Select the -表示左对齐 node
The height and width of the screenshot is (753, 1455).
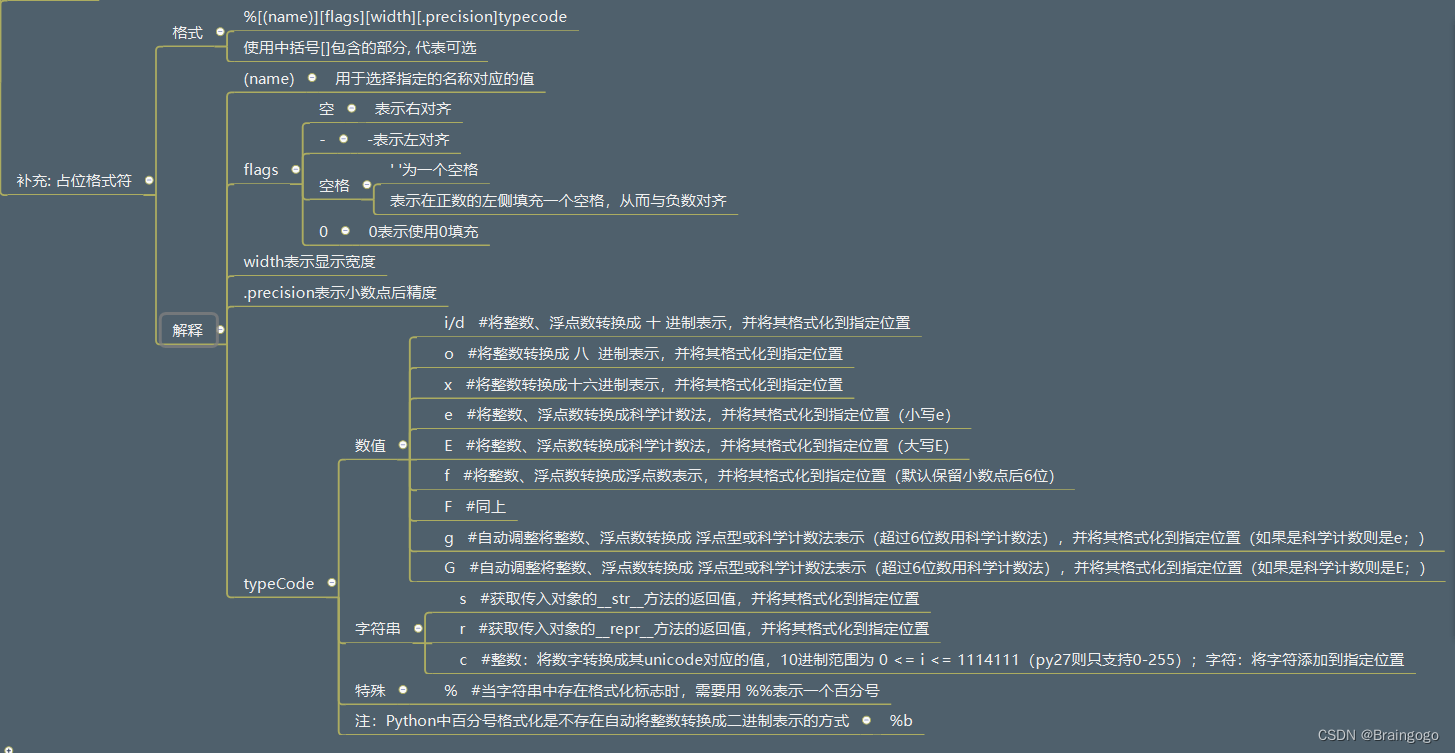point(408,139)
